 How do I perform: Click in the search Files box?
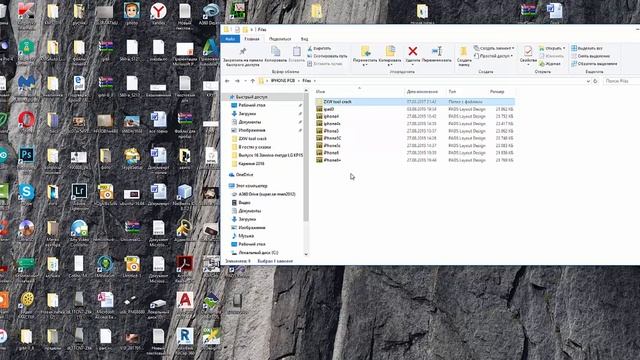[x=622, y=81]
